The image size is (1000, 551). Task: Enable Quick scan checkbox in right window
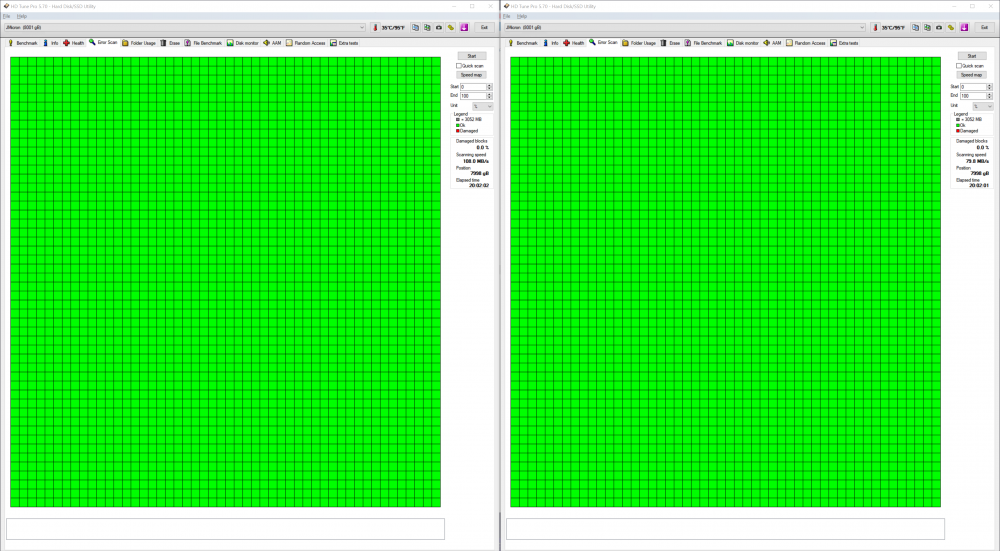[x=959, y=66]
